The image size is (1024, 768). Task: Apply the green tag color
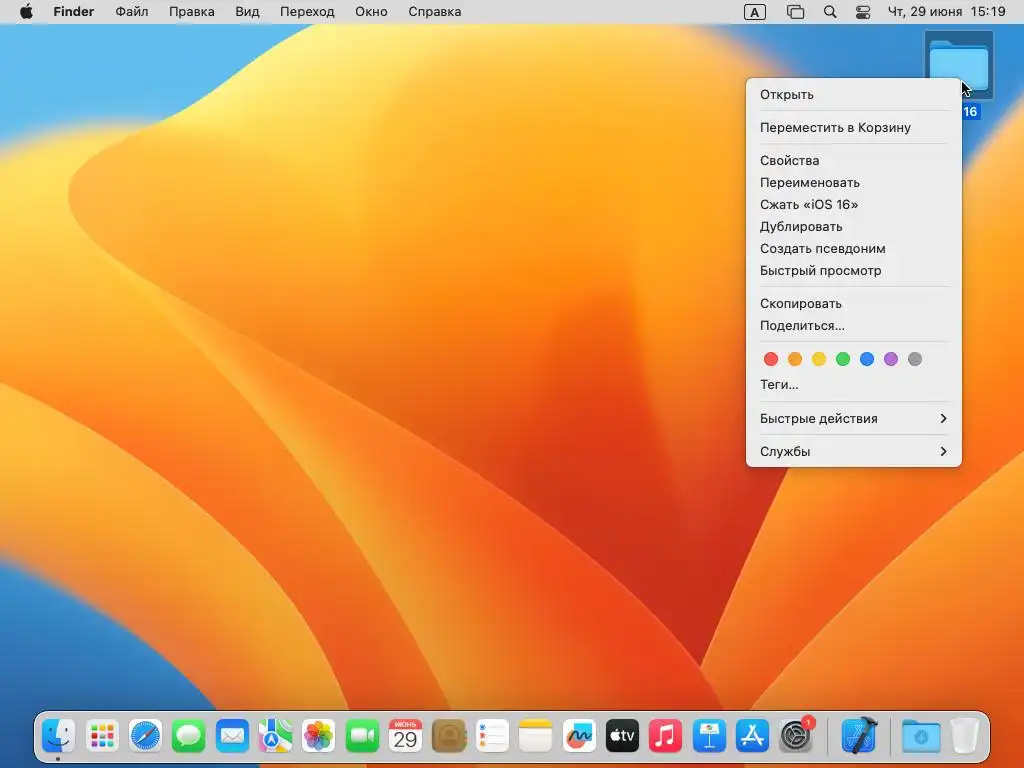click(x=843, y=359)
